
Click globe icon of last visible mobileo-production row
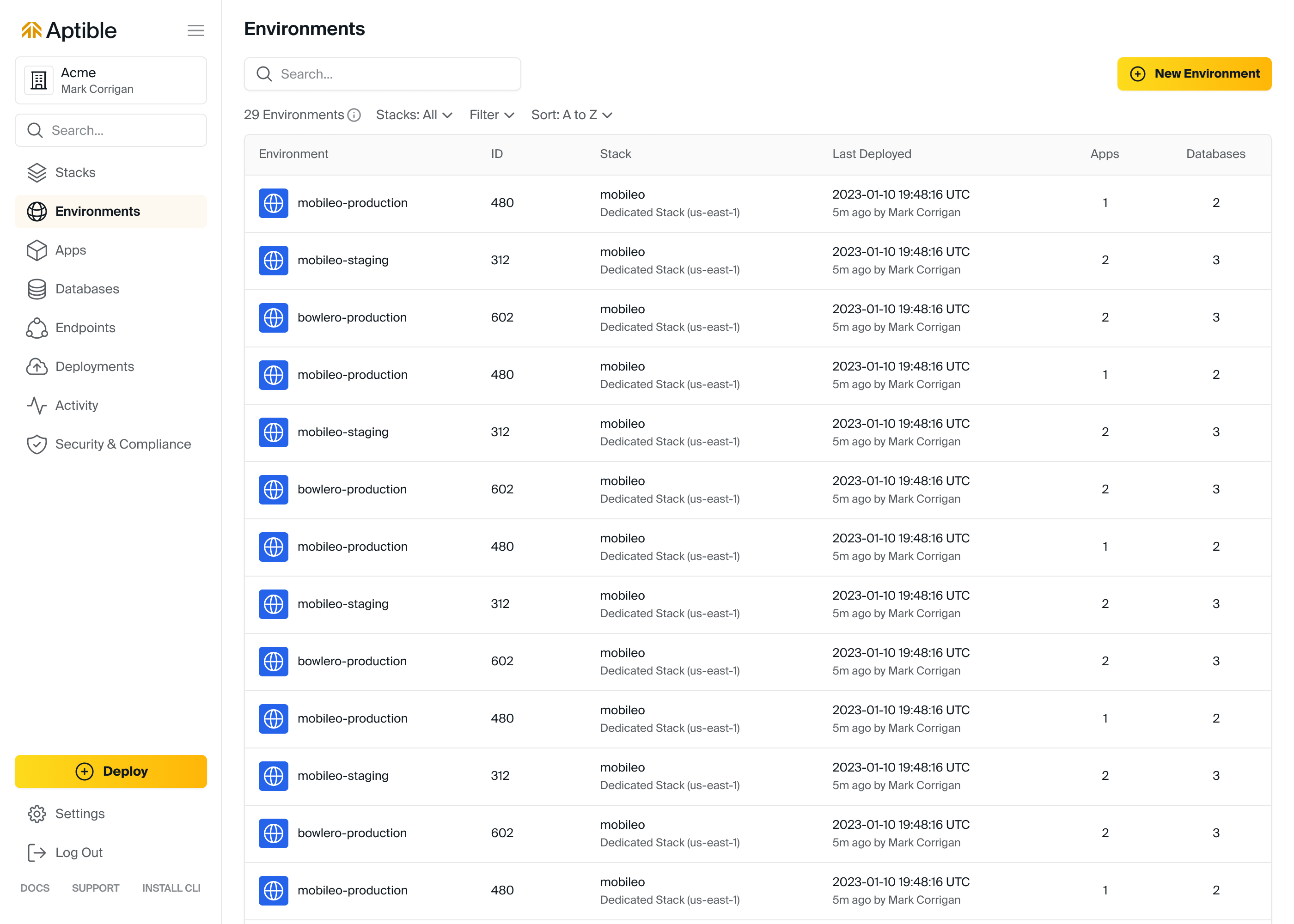click(274, 890)
